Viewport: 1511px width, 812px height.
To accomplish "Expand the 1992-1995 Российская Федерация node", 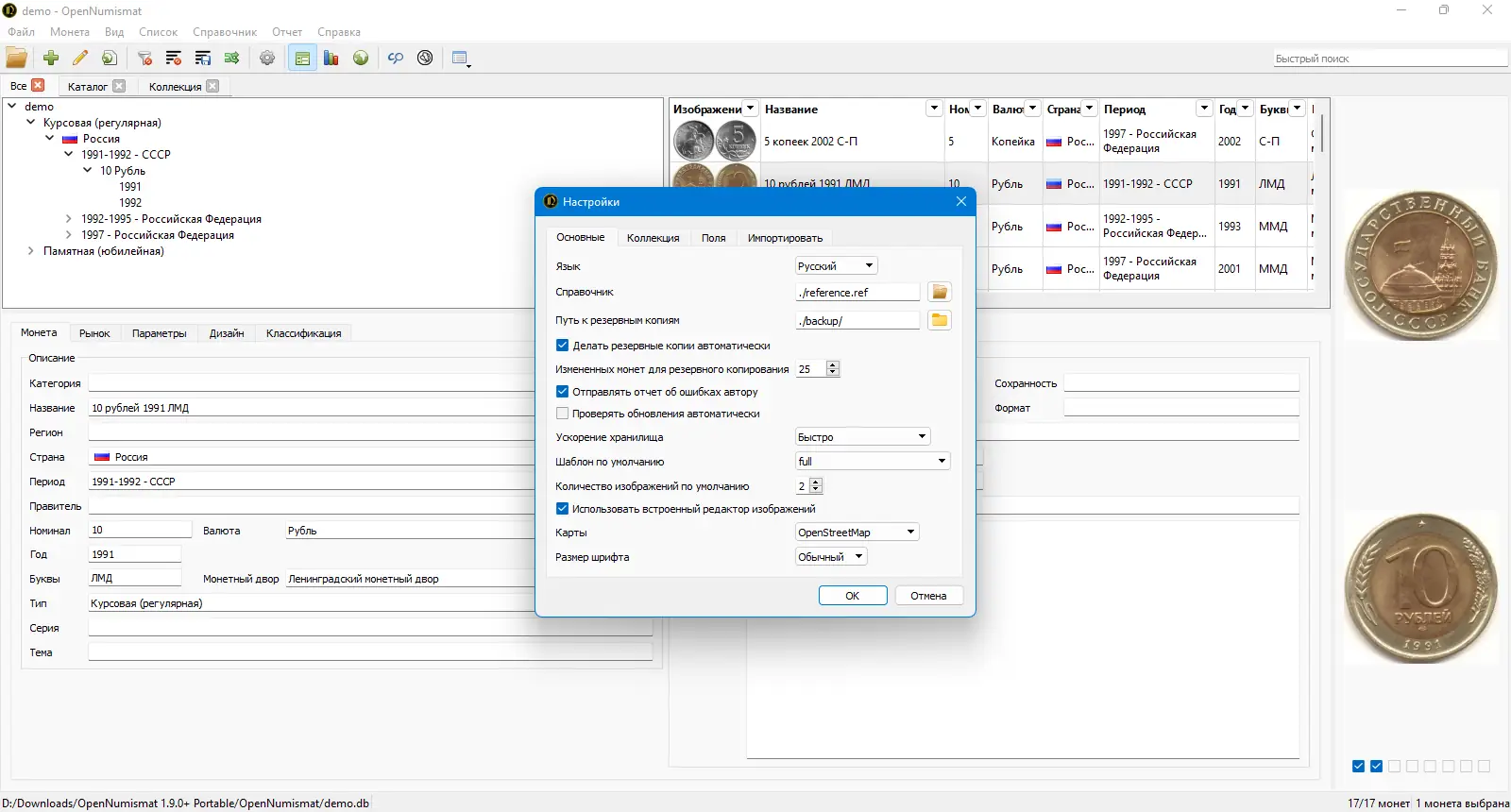I will tap(69, 219).
